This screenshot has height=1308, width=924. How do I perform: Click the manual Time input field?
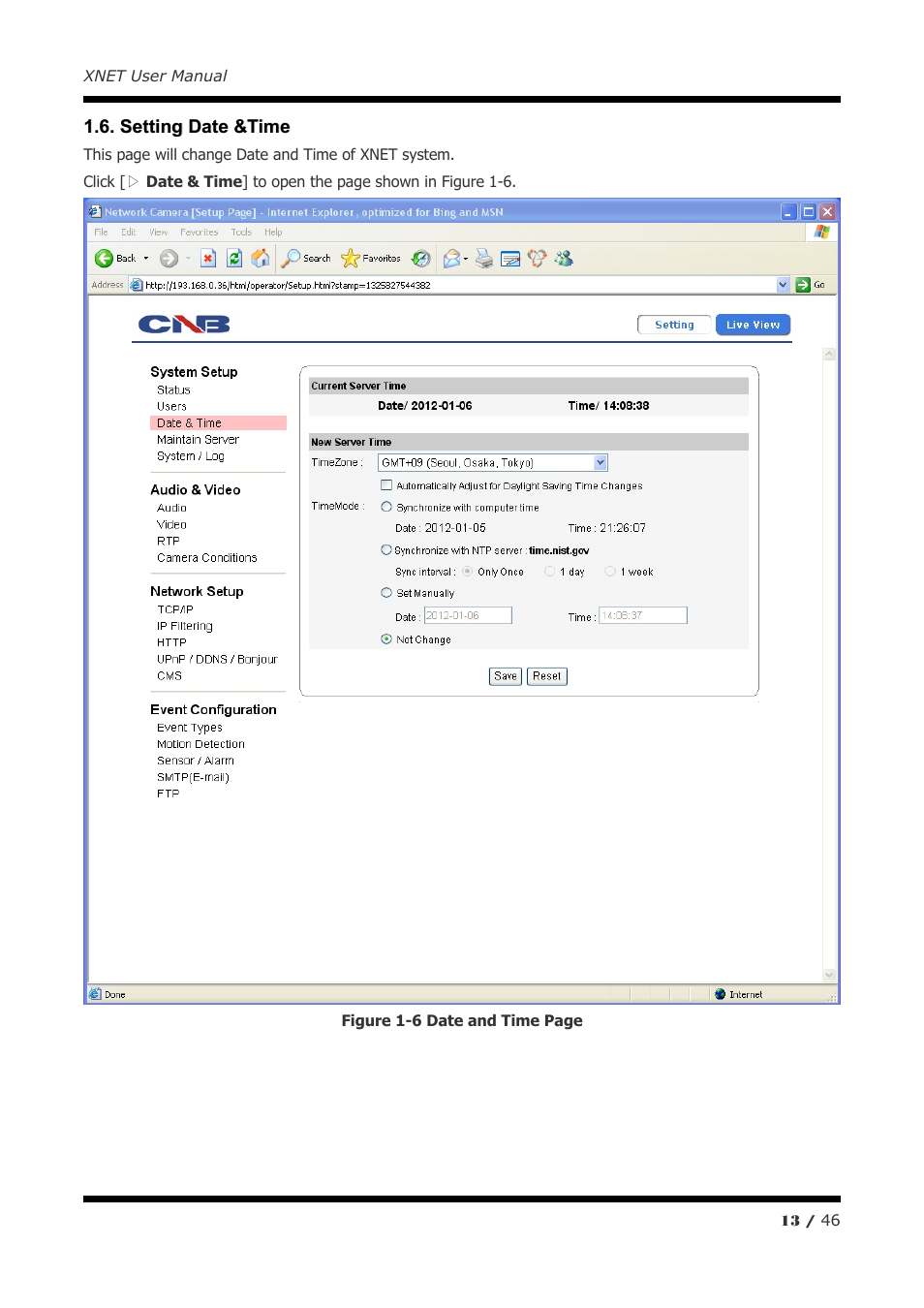point(643,615)
